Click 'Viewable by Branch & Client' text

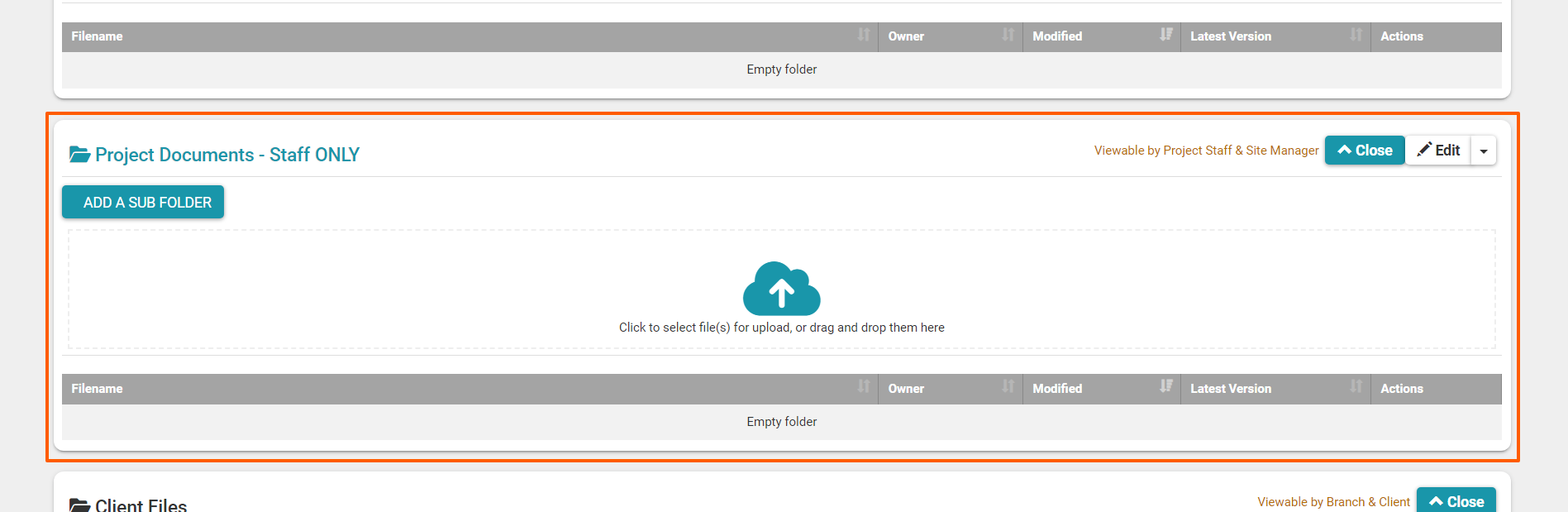tap(1333, 502)
